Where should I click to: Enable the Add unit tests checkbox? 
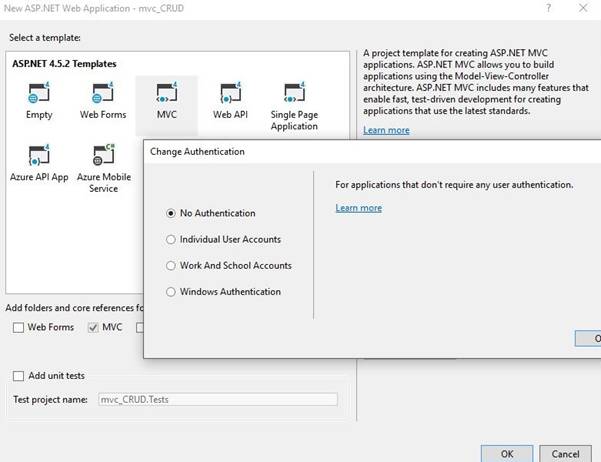(x=18, y=376)
